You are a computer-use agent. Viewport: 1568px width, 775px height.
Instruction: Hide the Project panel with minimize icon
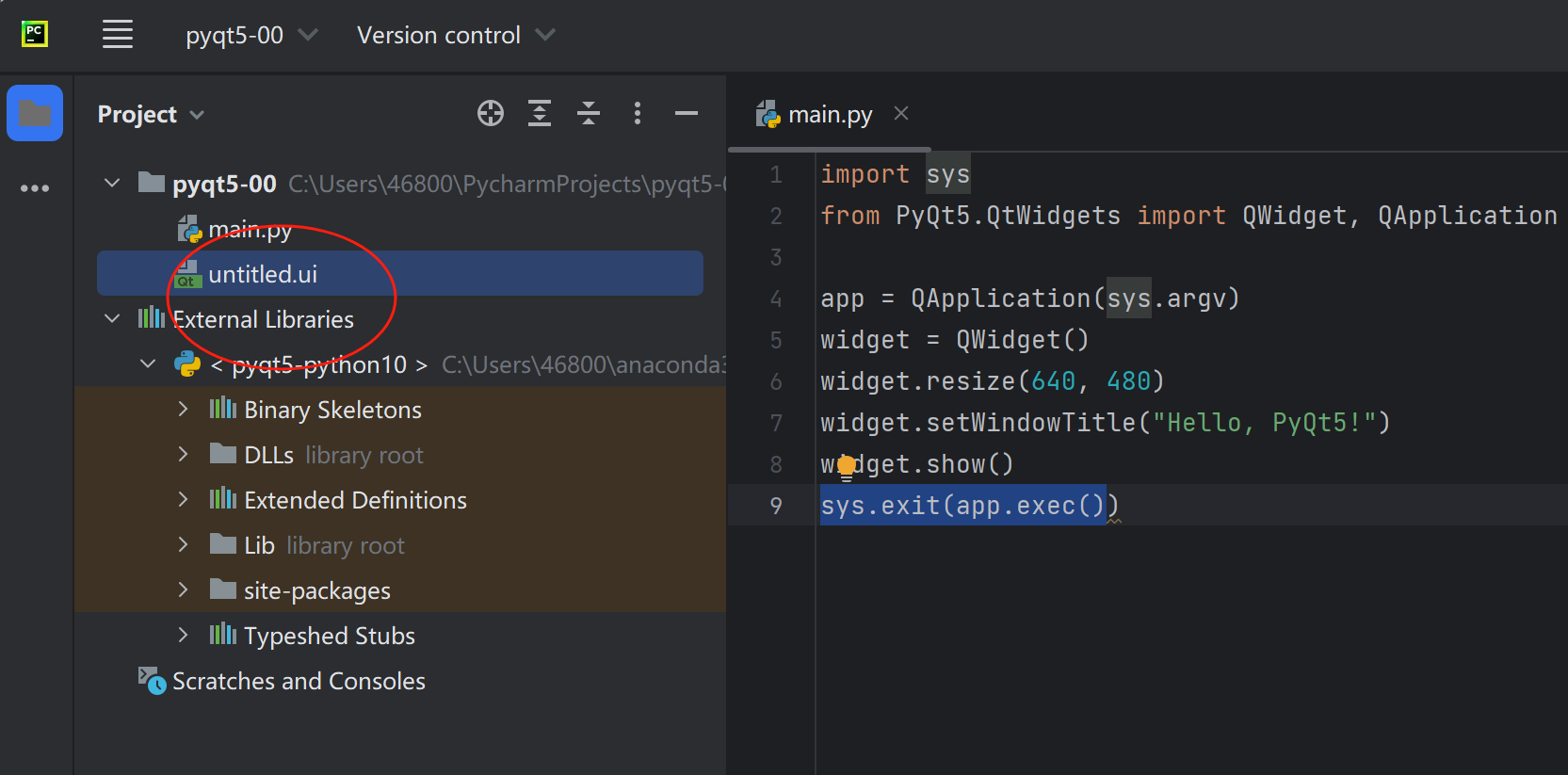pos(687,114)
